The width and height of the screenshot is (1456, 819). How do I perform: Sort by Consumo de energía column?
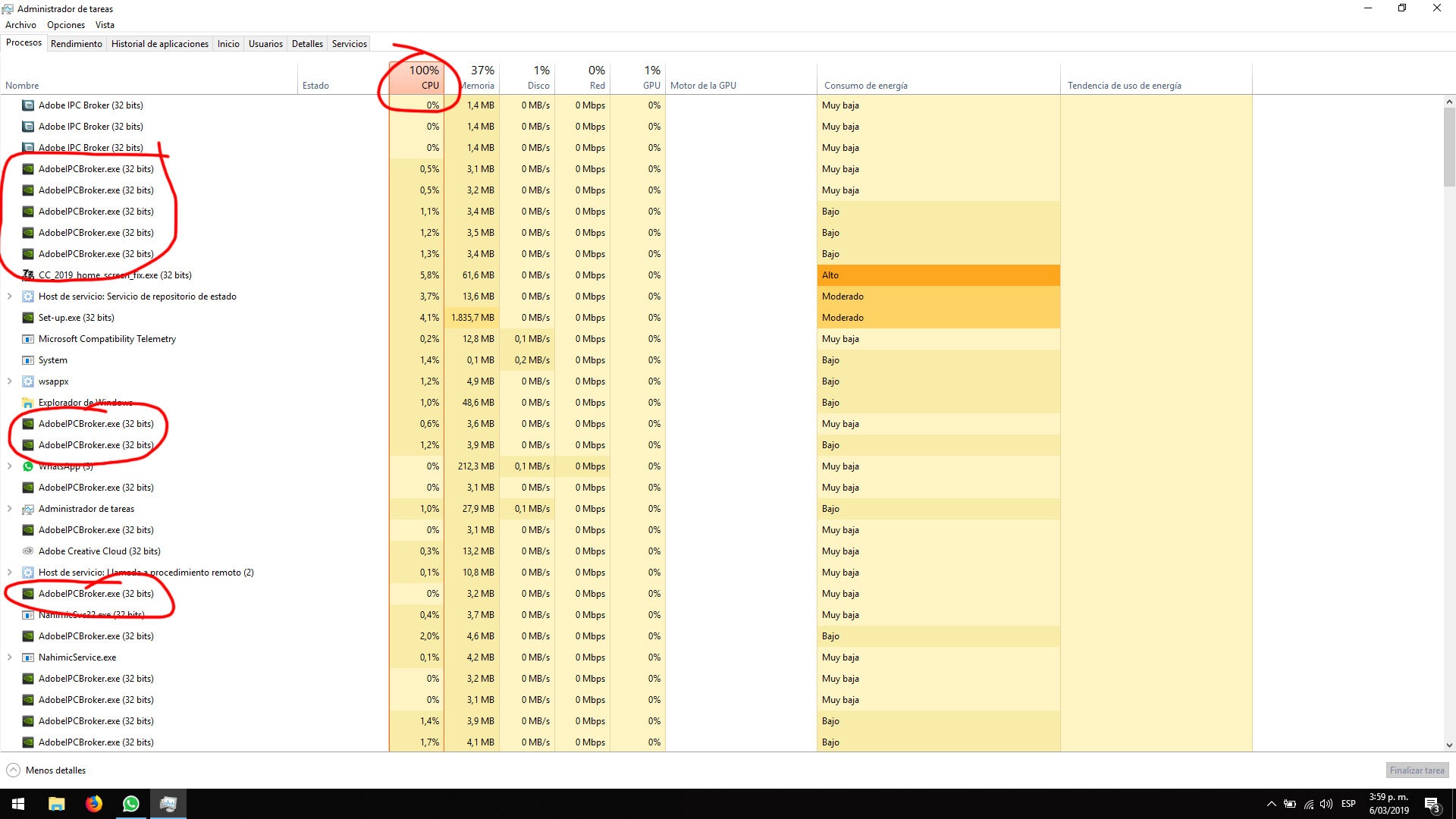pyautogui.click(x=938, y=78)
